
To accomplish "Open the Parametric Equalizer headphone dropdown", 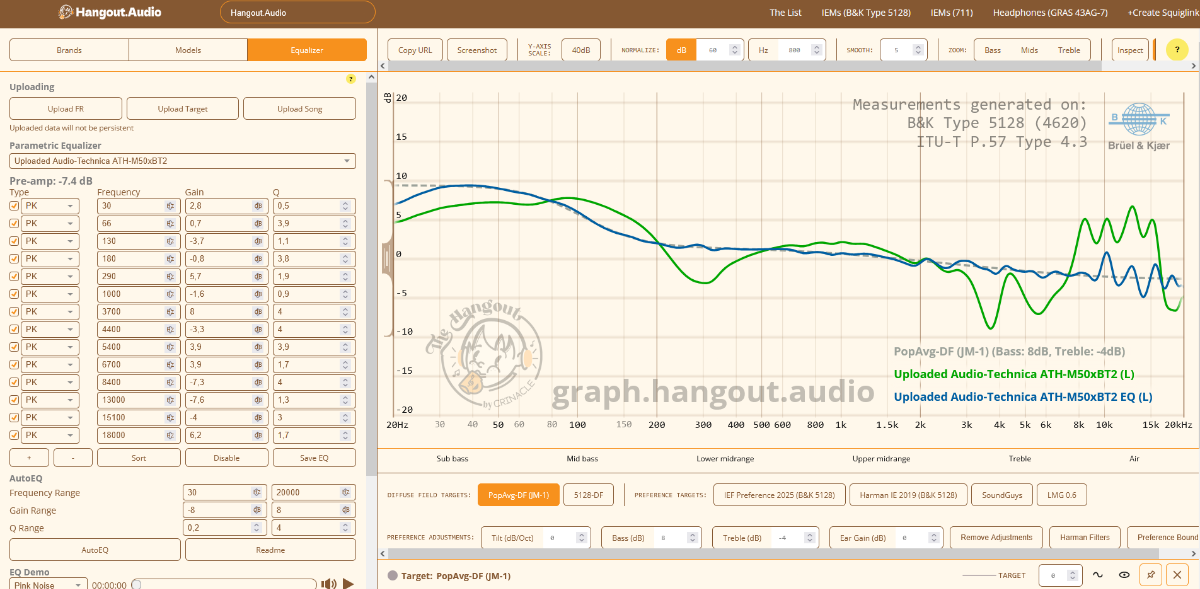I will 182,160.
